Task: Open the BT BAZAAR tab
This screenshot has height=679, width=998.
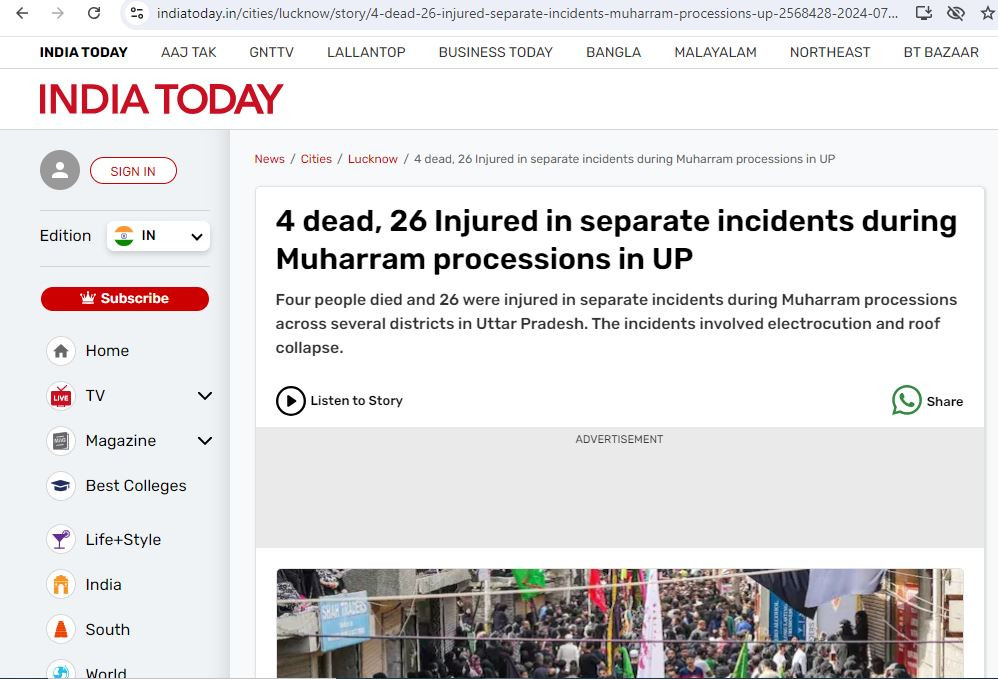Action: pos(941,52)
